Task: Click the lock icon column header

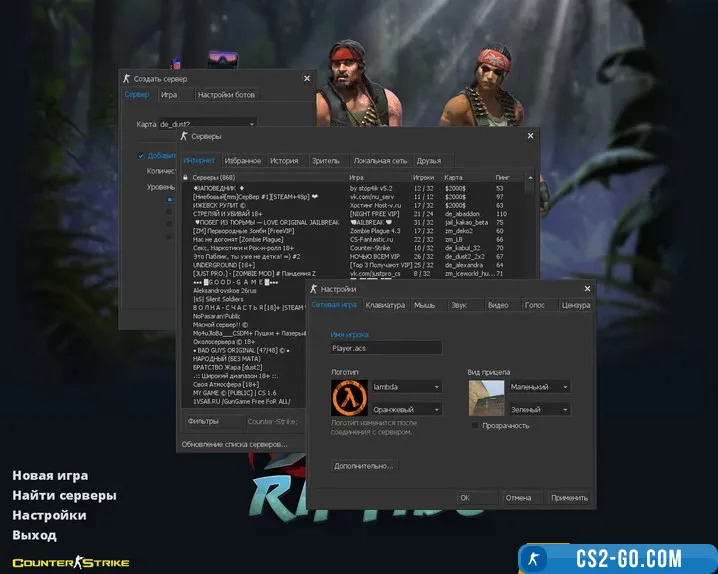Action: [186, 177]
